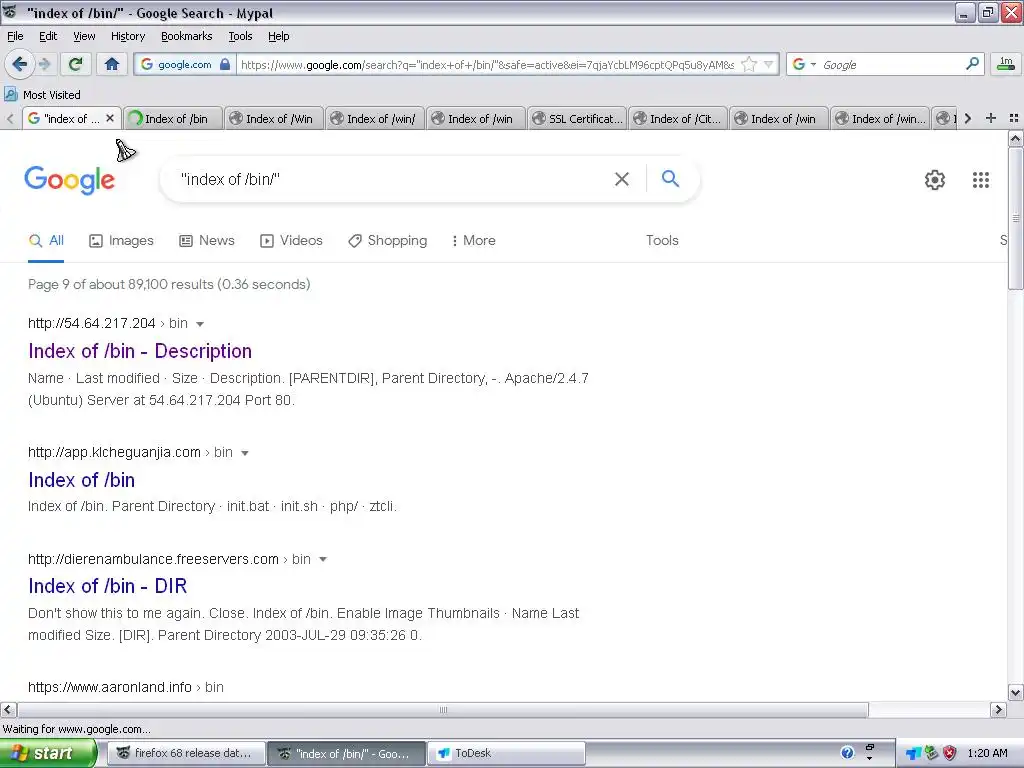
Task: Open "Index of /bin - Description" result
Action: [x=140, y=351]
